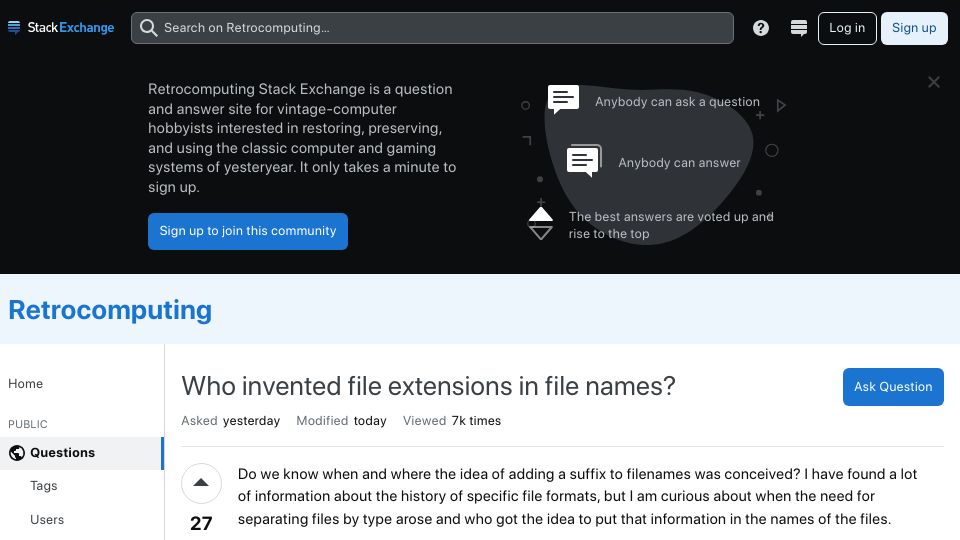960x540 pixels.
Task: Click the Viewed 7k times text
Action: 452,421
